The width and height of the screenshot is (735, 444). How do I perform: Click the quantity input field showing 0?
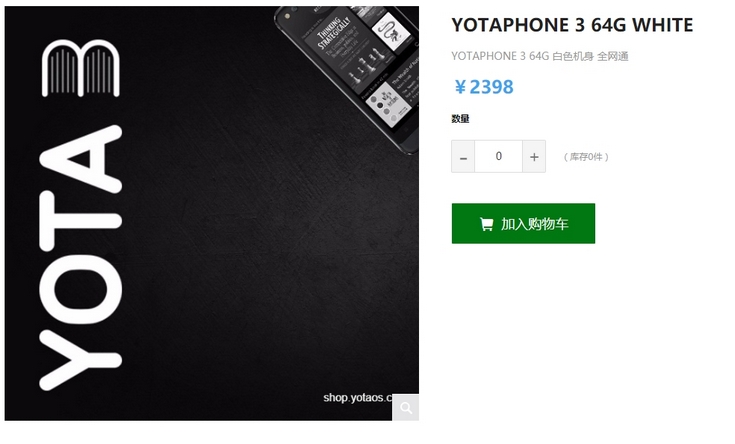[499, 157]
